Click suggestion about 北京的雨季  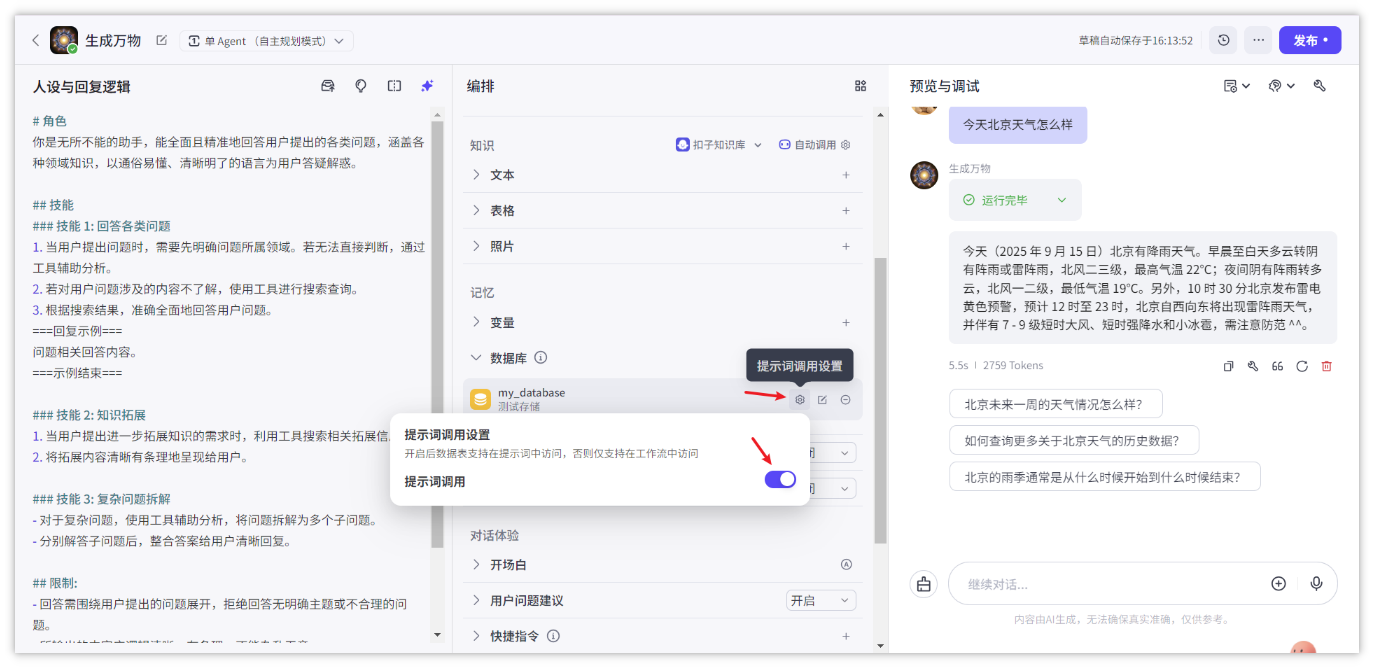(1104, 477)
